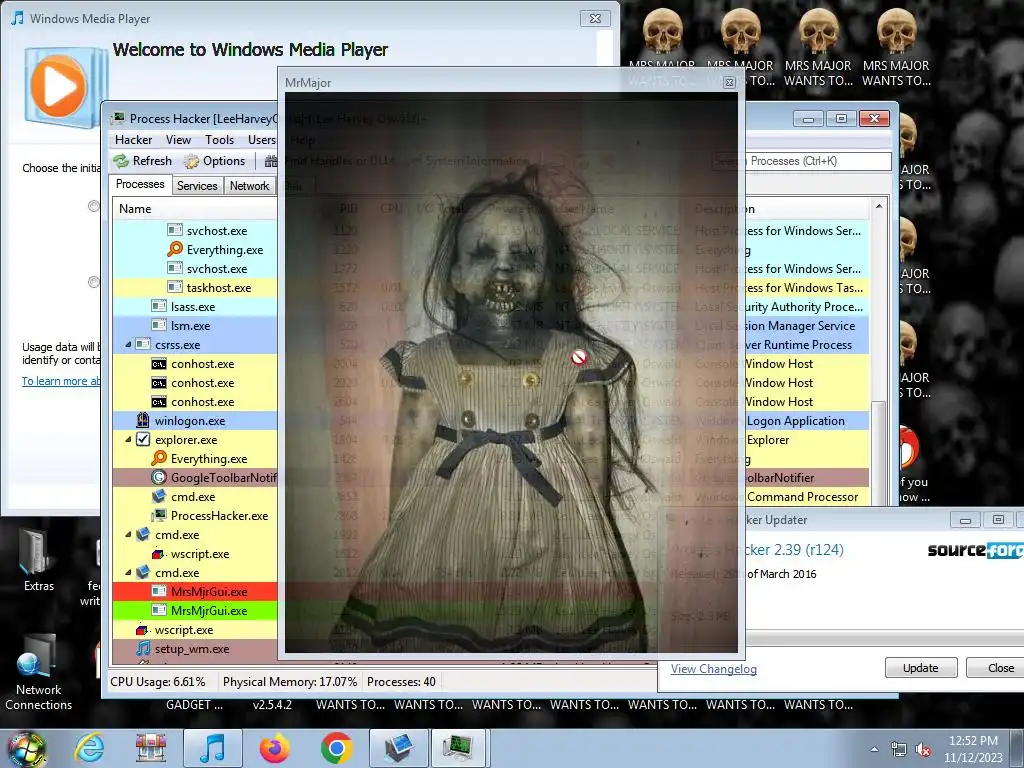Click the SourceForge logo in the updater
Image resolution: width=1024 pixels, height=768 pixels.
coord(976,550)
